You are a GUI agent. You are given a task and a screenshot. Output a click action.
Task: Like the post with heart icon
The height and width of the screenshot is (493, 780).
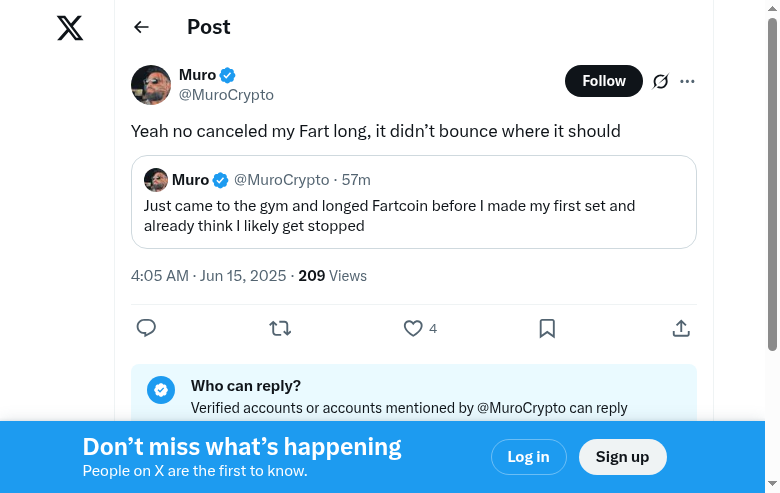tap(413, 328)
